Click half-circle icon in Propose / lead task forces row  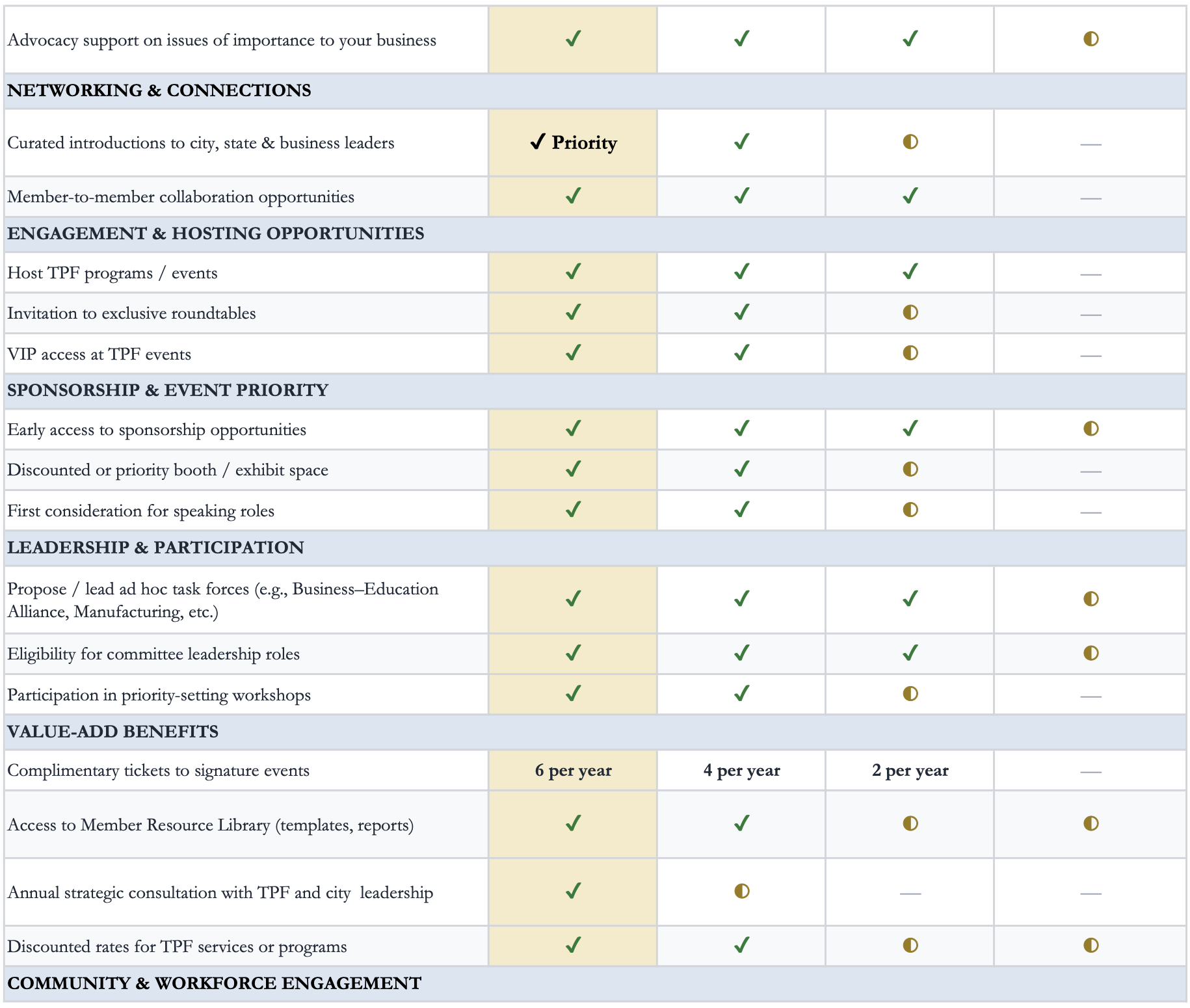pos(1091,599)
